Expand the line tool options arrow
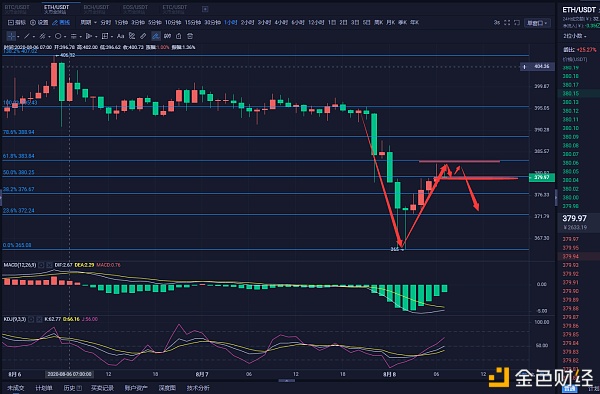This screenshot has height=394, width=600. (x=34, y=37)
